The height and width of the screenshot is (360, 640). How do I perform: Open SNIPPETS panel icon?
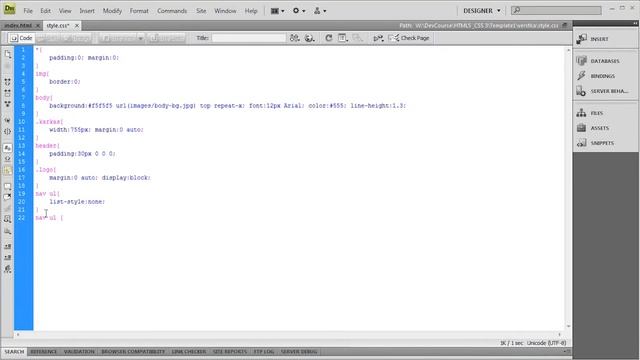tap(582, 143)
